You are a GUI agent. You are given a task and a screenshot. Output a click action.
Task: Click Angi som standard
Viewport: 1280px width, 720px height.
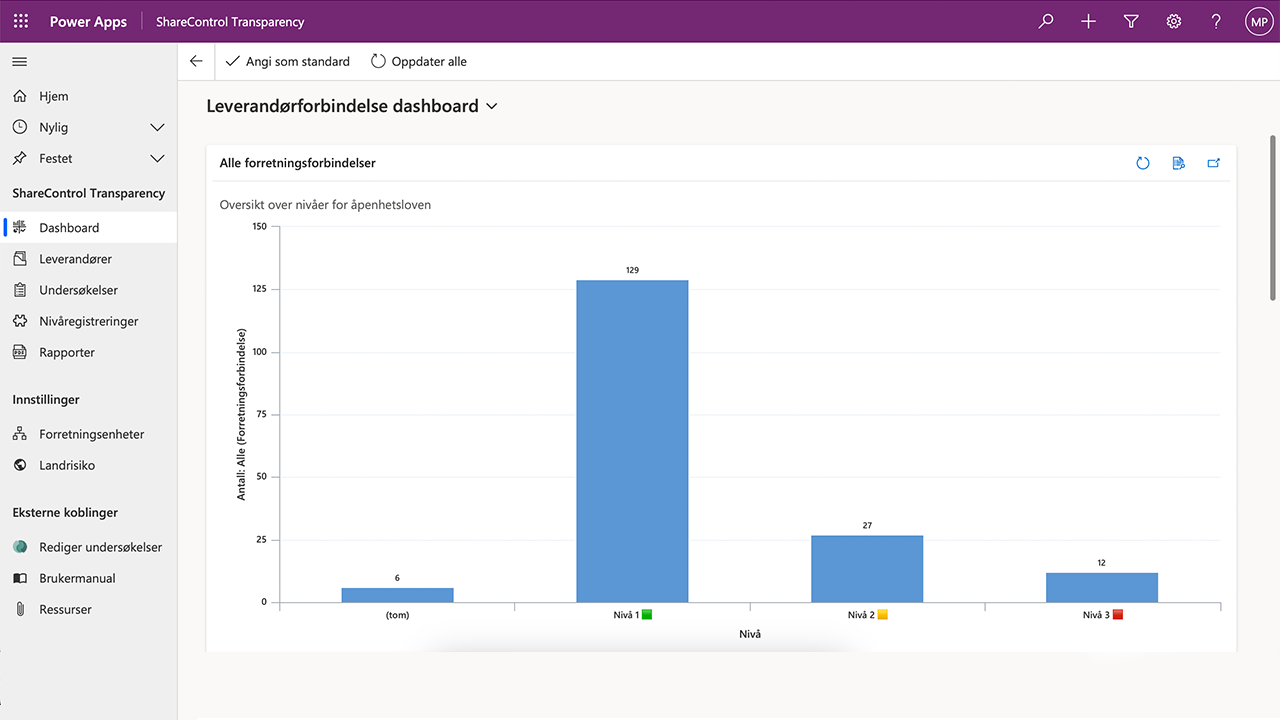coord(287,61)
